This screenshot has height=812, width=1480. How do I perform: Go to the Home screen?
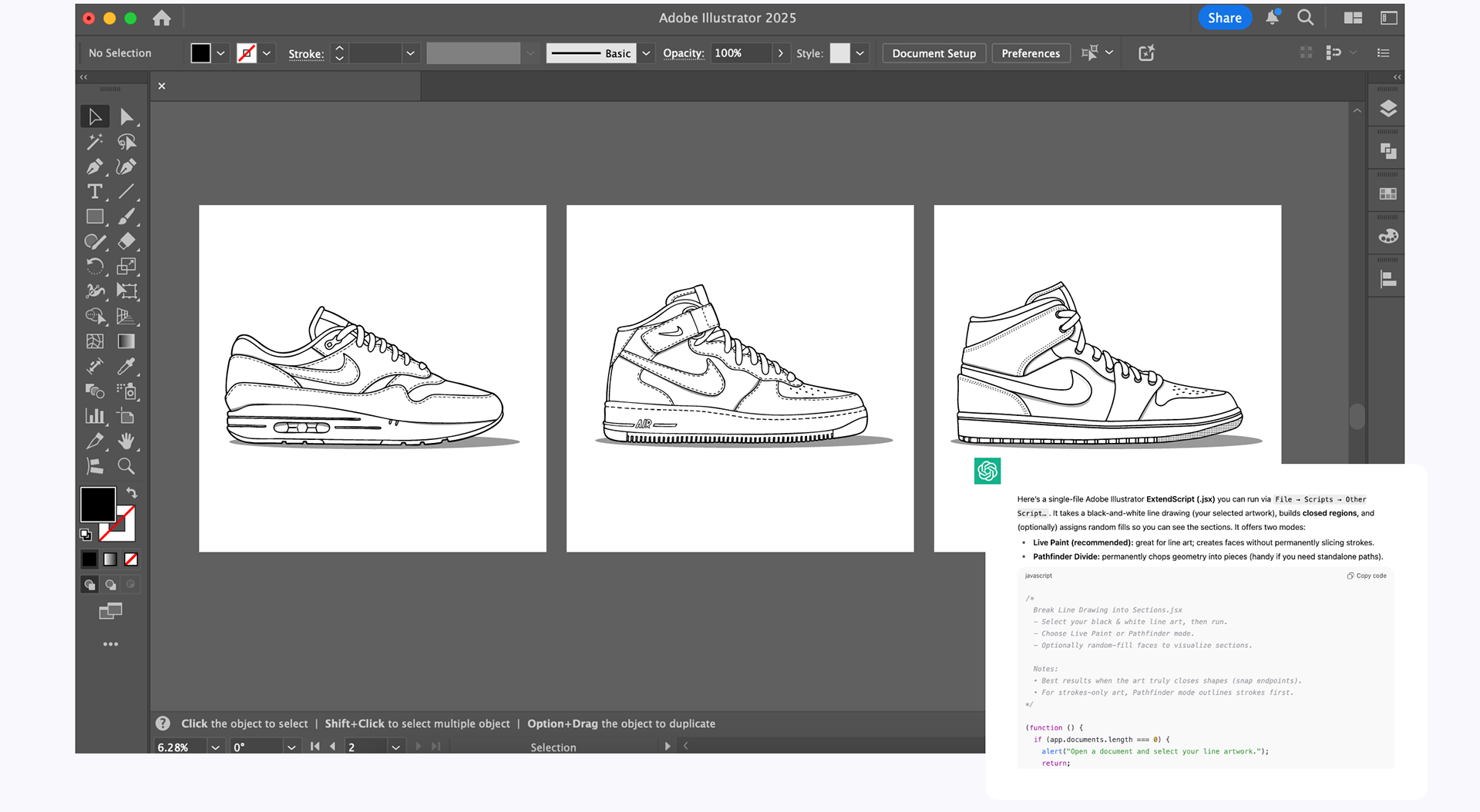pos(161,18)
